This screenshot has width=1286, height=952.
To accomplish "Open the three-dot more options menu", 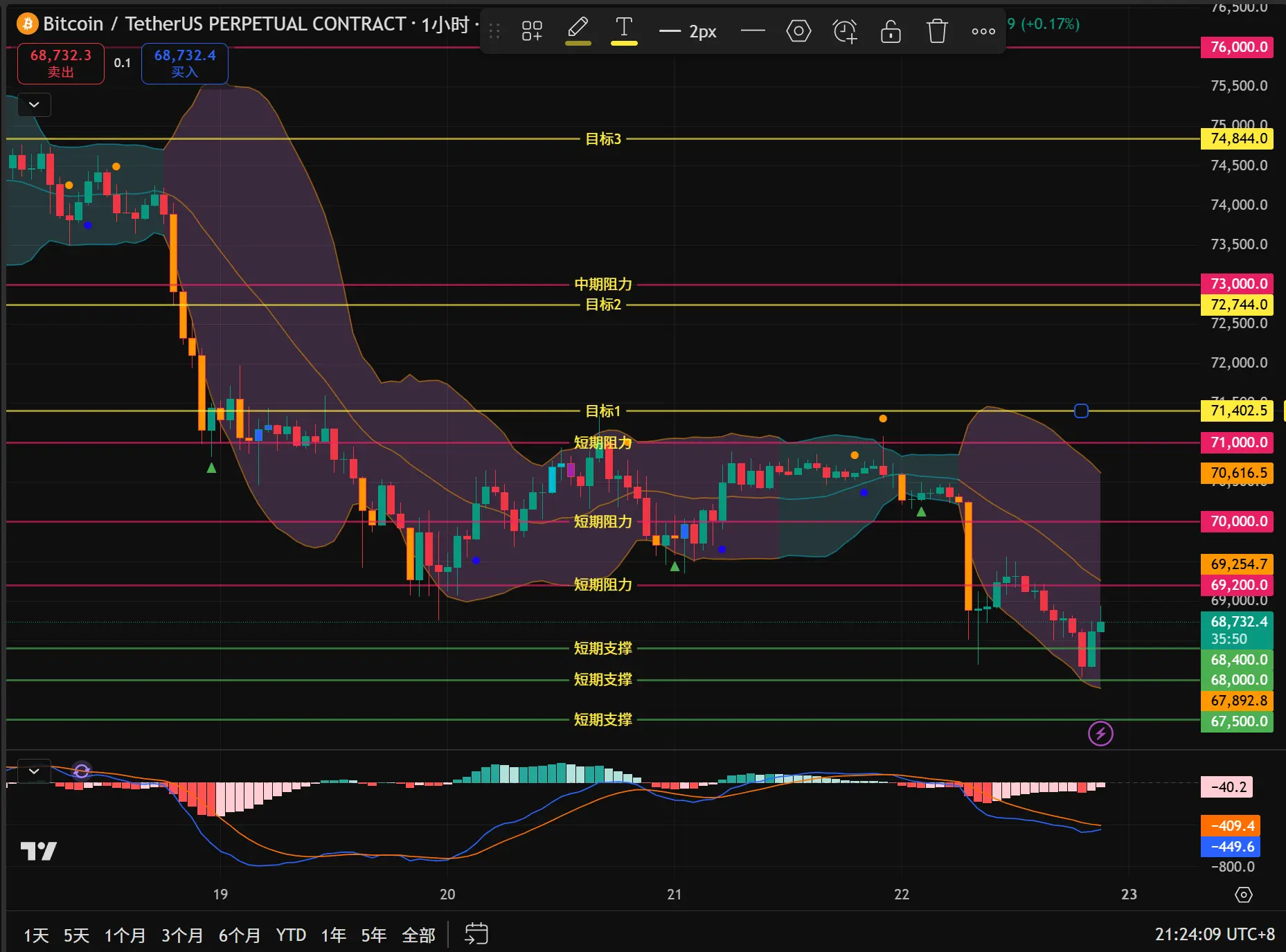I will tap(983, 31).
